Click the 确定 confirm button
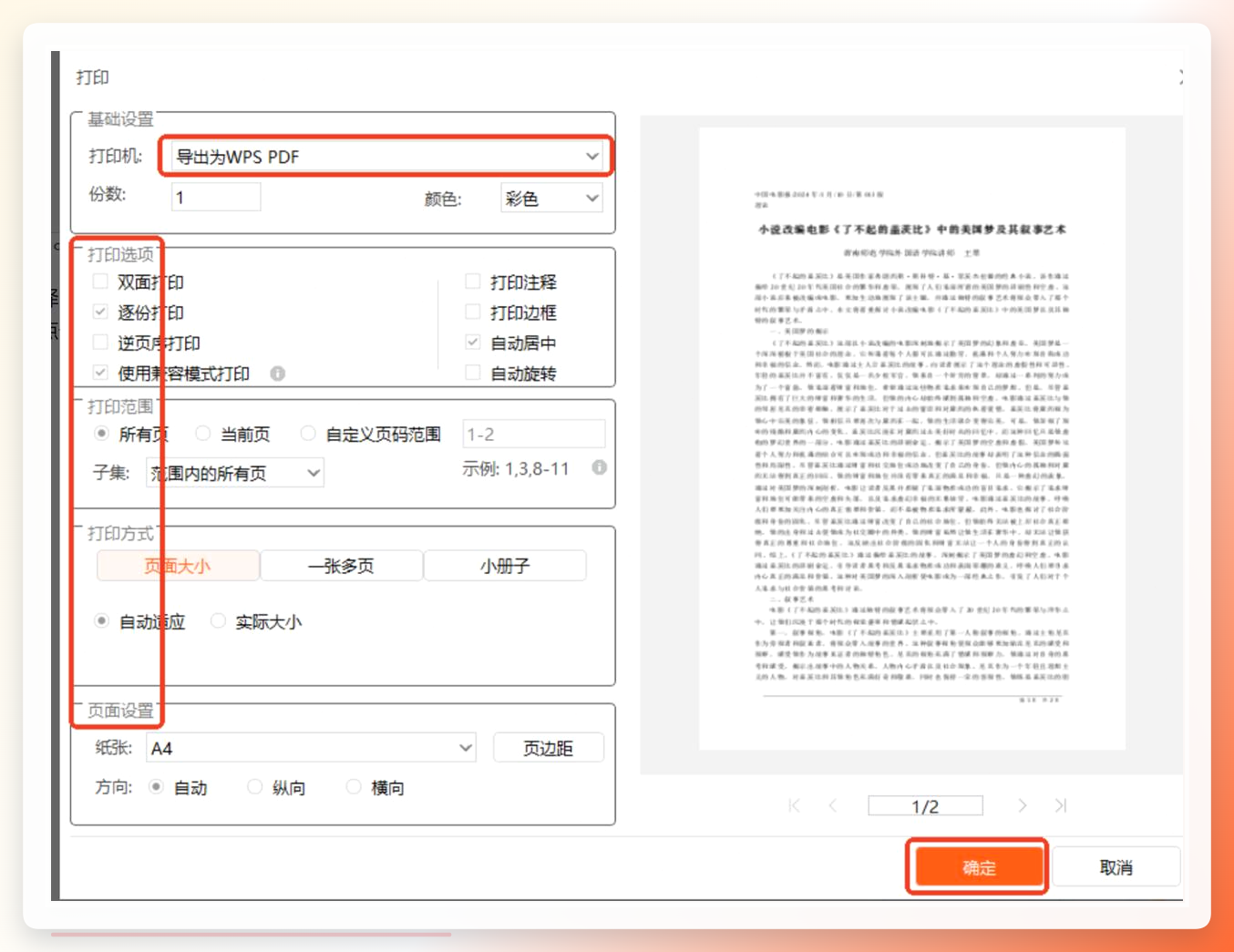1234x952 pixels. coord(980,867)
